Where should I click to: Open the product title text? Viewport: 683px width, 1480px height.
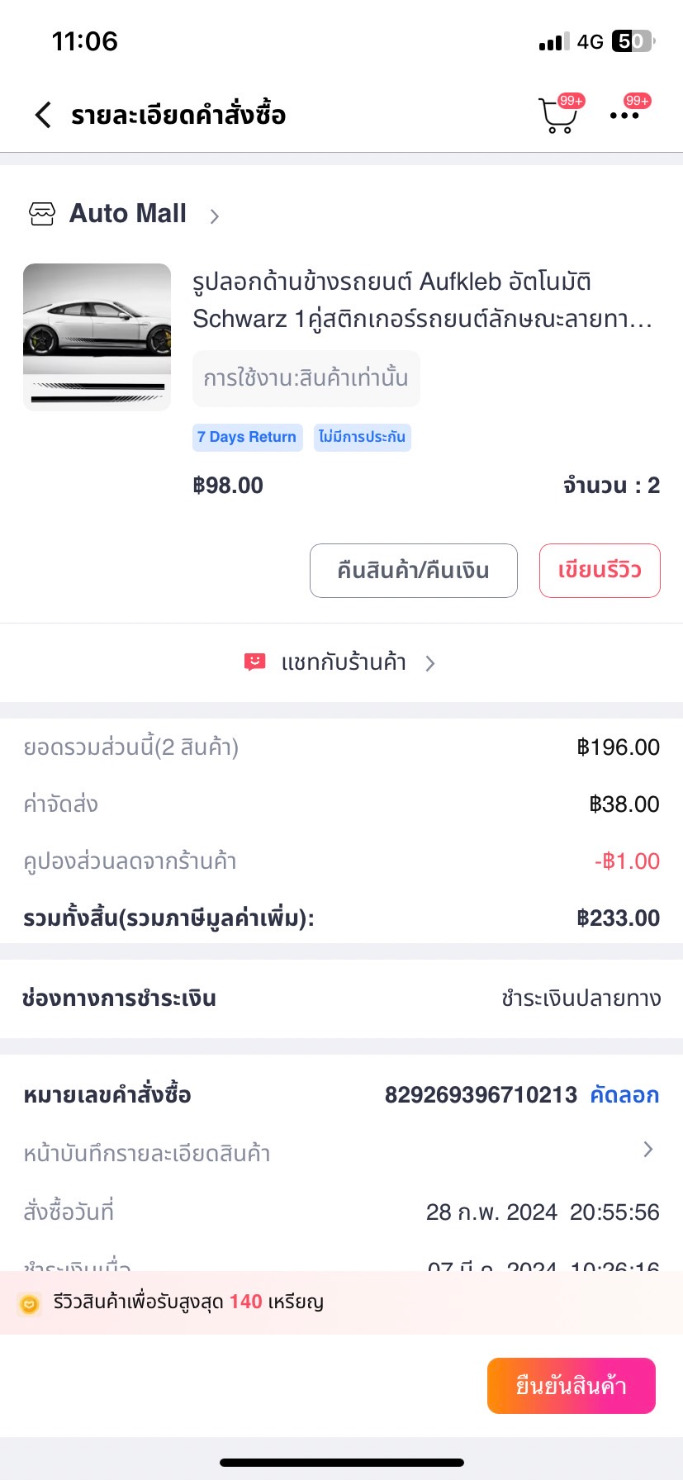[422, 301]
